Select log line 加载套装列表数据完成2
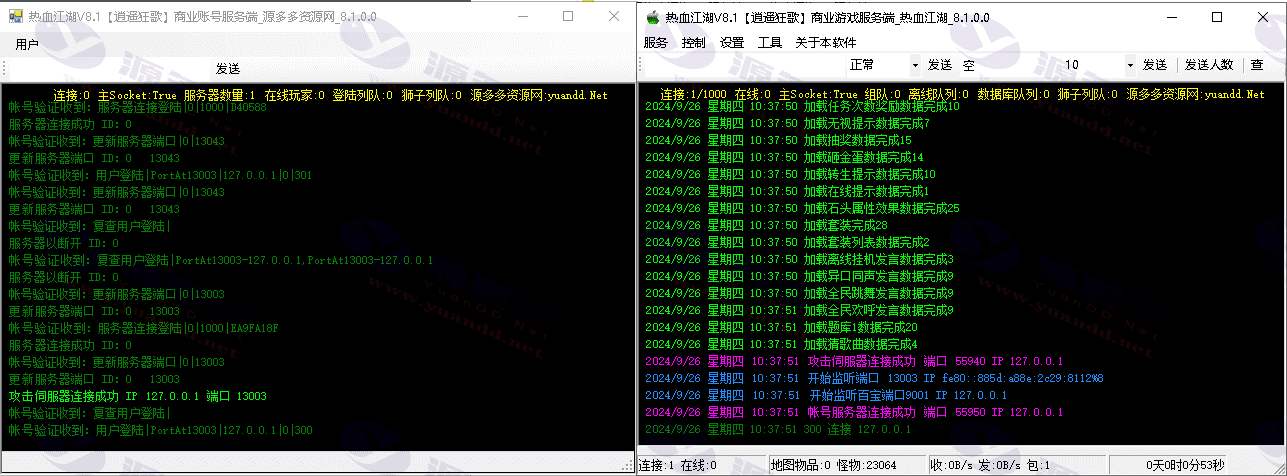This screenshot has width=1287, height=476. [x=788, y=243]
